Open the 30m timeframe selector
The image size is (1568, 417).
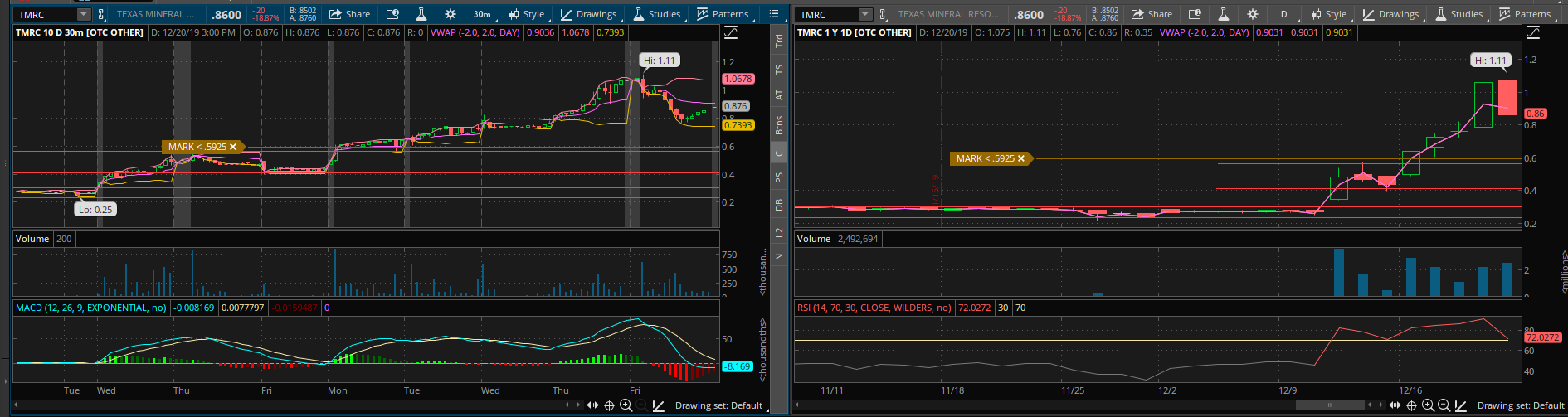pos(481,14)
